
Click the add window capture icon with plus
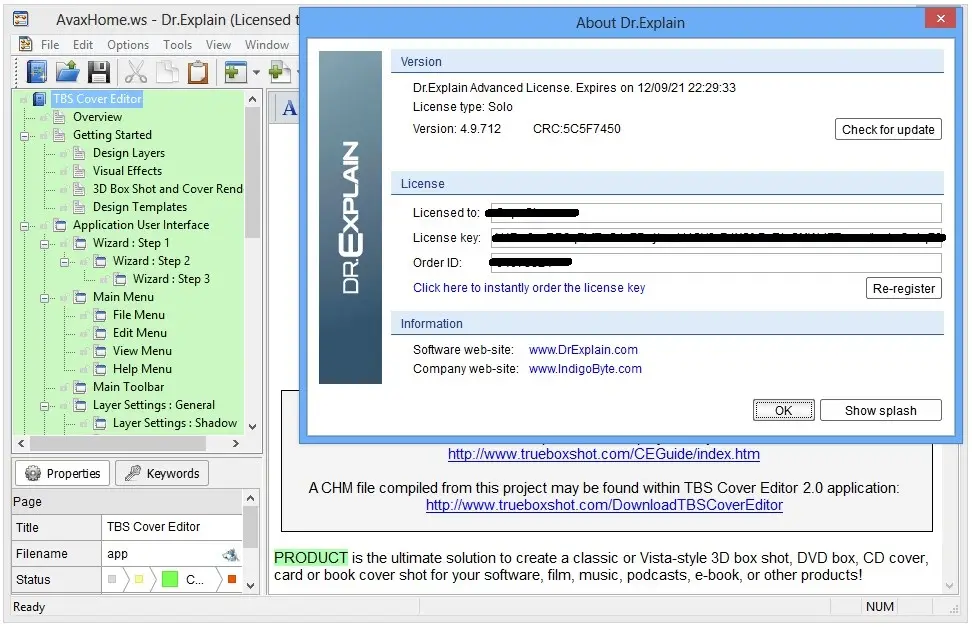[236, 72]
